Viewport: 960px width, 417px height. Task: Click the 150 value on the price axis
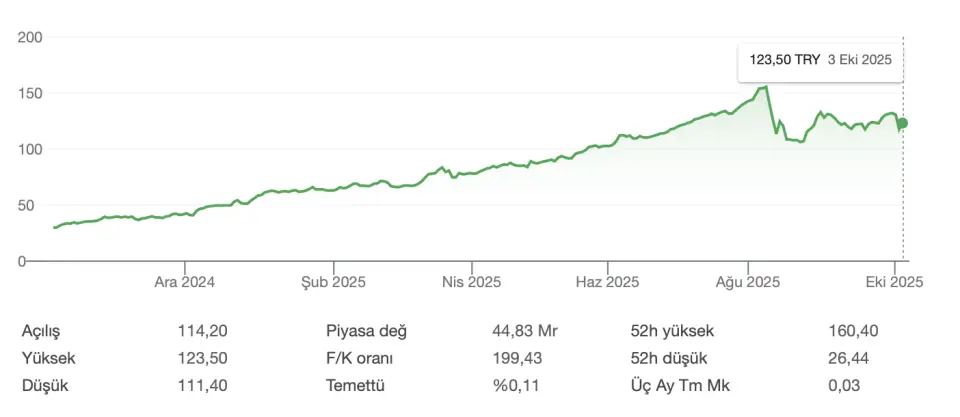(30, 93)
